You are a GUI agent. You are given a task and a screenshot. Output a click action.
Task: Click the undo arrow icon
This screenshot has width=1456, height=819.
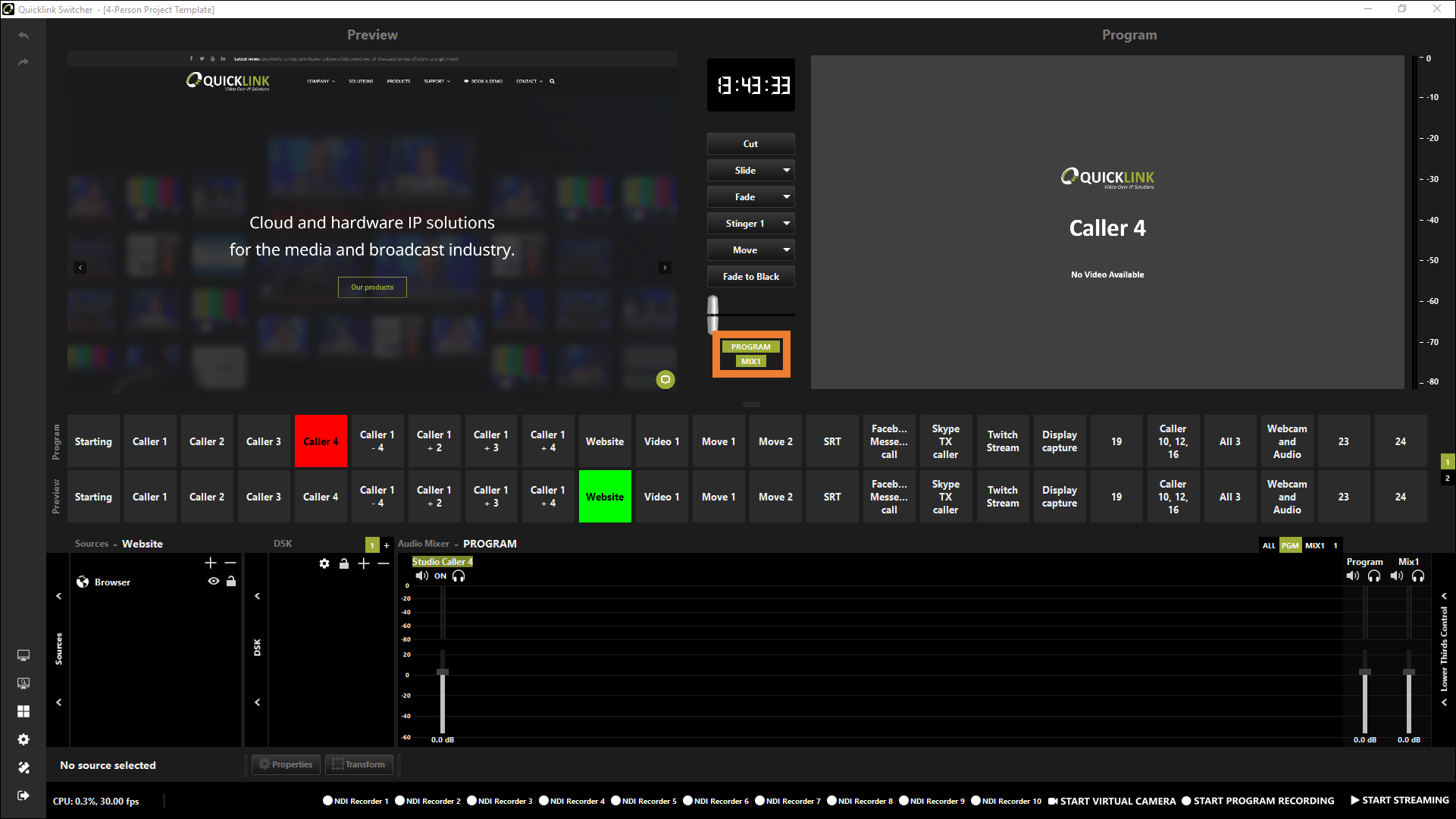coord(23,36)
